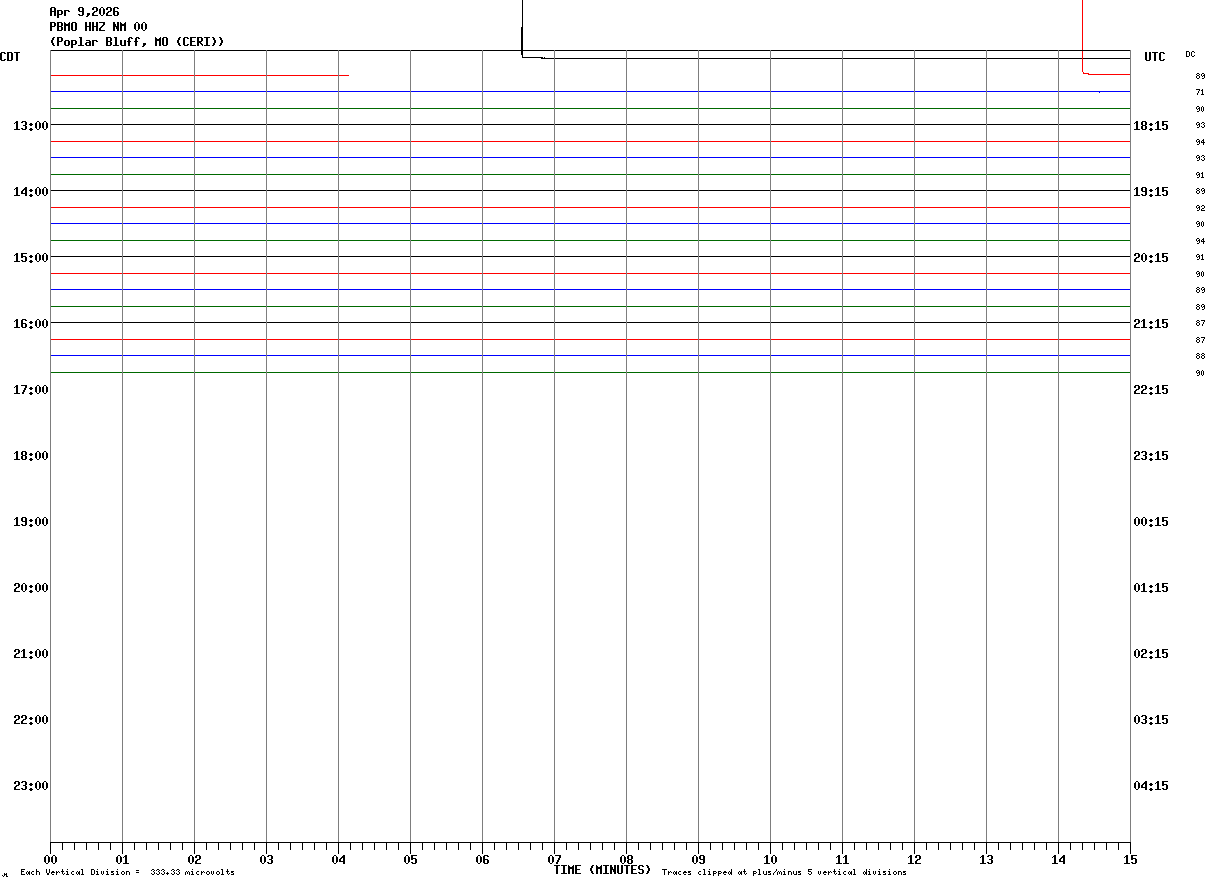Viewport: 1210px width, 886px height.
Task: Select the 17:00 CDT time label
Action: (x=31, y=389)
